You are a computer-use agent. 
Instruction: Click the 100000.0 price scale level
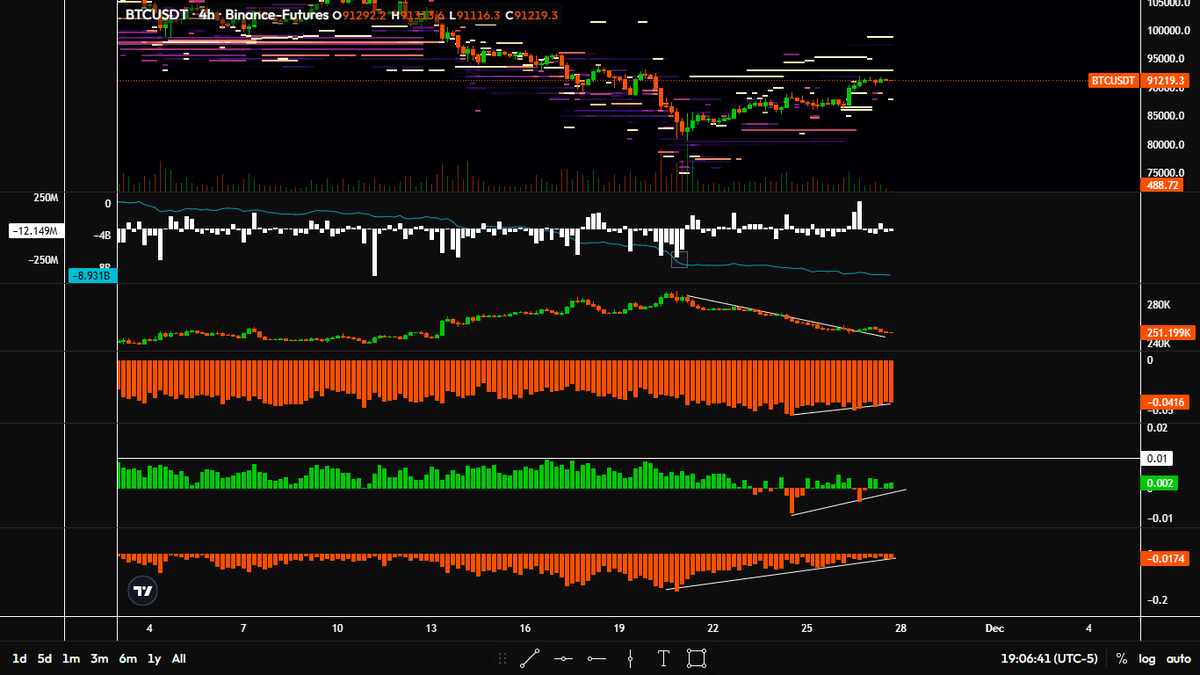pyautogui.click(x=1169, y=30)
